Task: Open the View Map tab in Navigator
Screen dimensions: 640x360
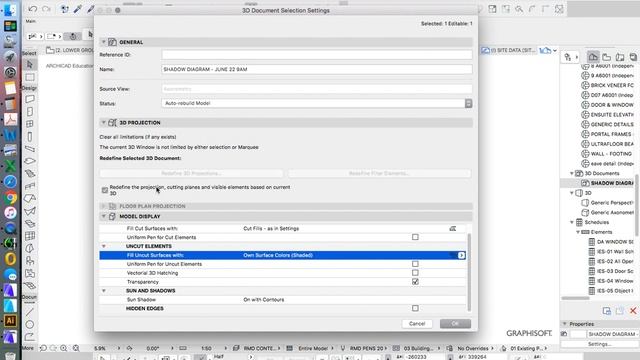Action: coord(607,57)
